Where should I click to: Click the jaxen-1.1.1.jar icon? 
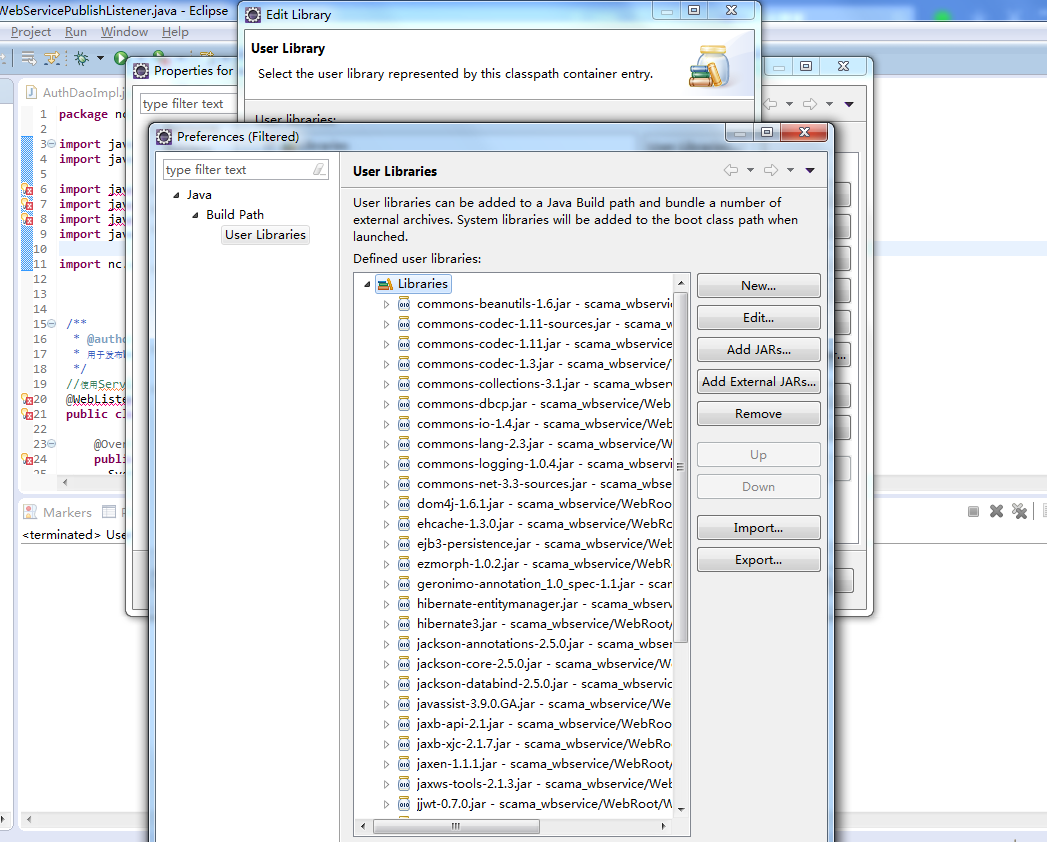(x=404, y=765)
